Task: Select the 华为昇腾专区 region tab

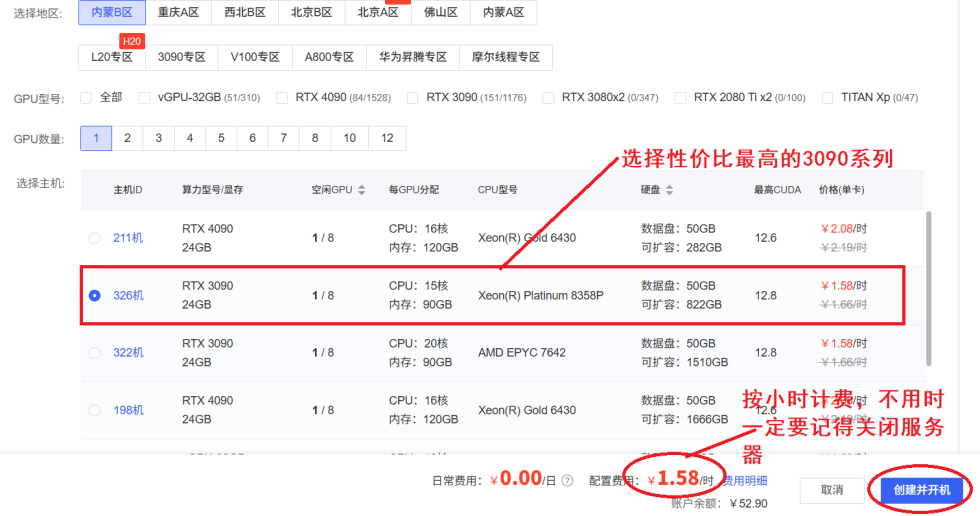Action: click(412, 57)
